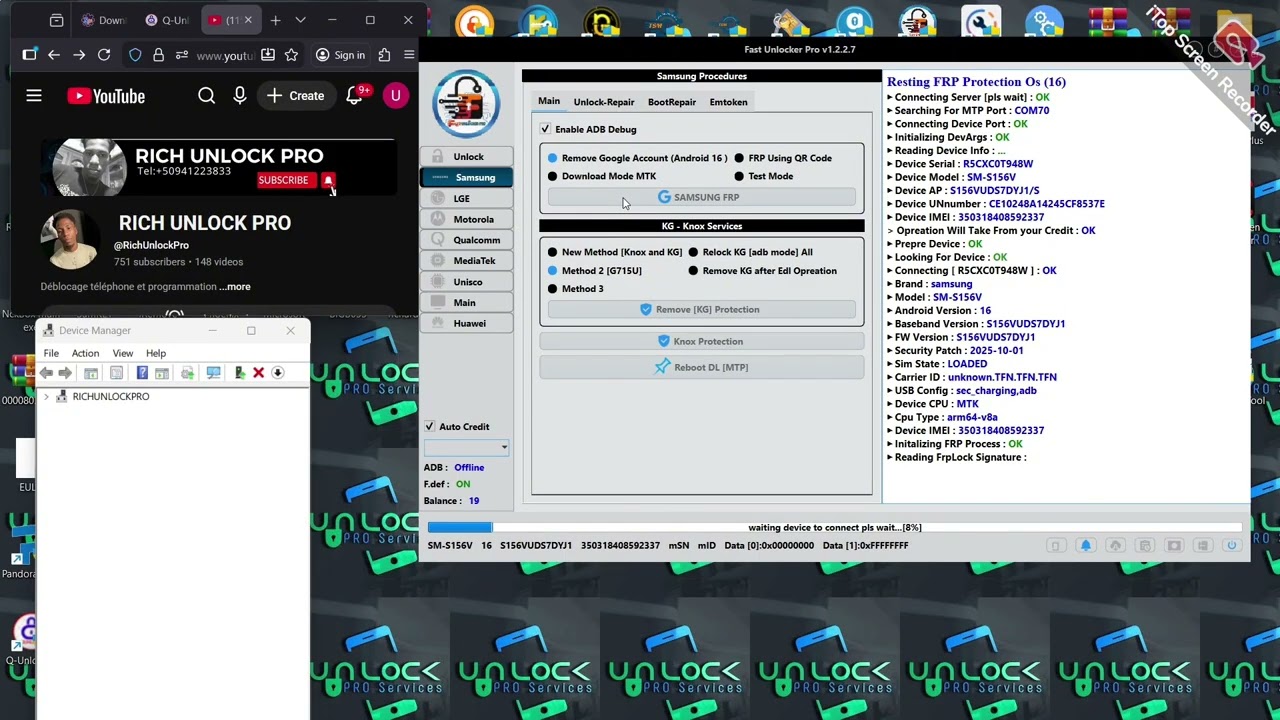Click the black down-arrow icon in Device Manager toolbar
This screenshot has width=1280, height=720.
278,373
